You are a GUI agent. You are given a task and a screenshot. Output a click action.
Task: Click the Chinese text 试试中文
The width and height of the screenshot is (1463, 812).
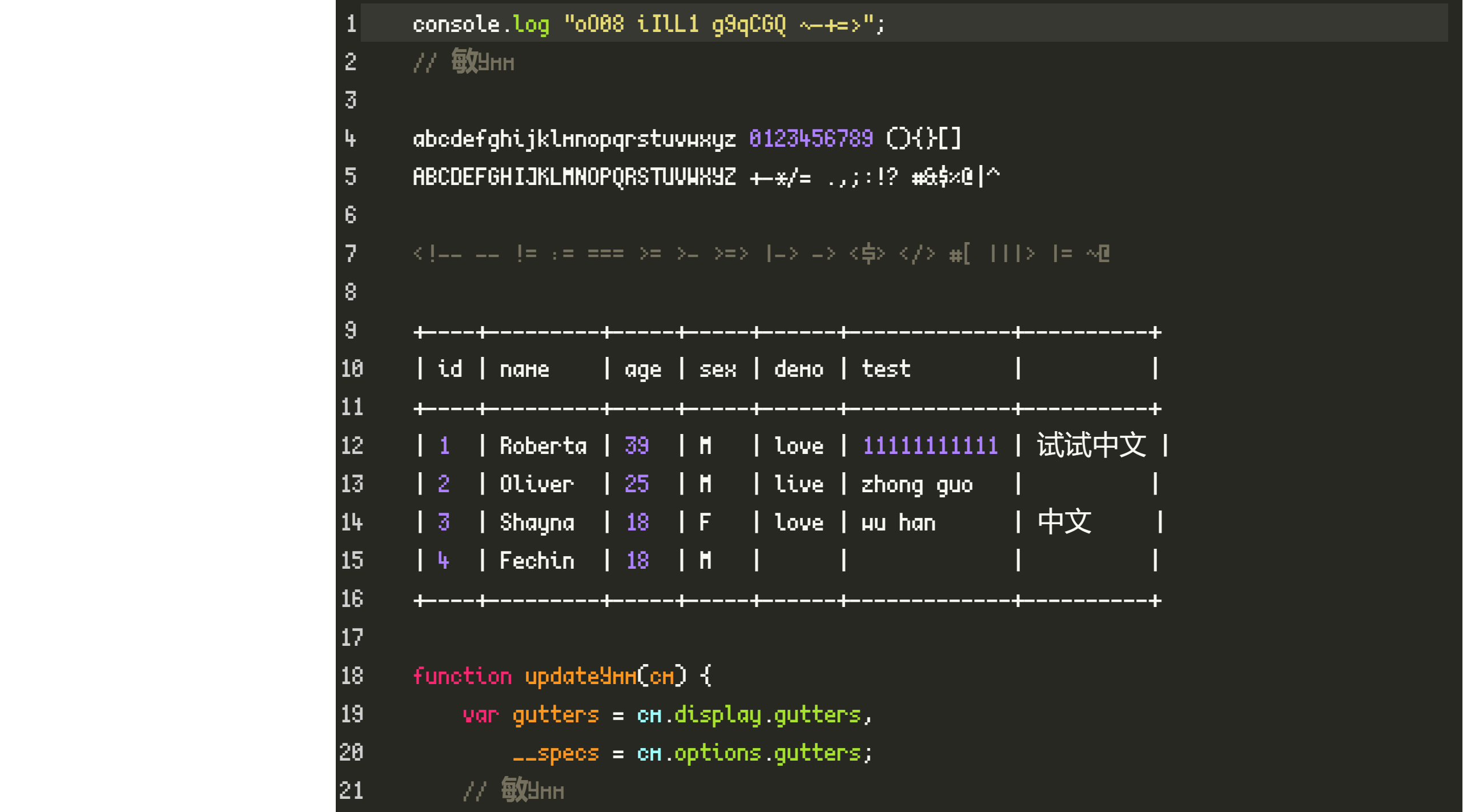1091,444
